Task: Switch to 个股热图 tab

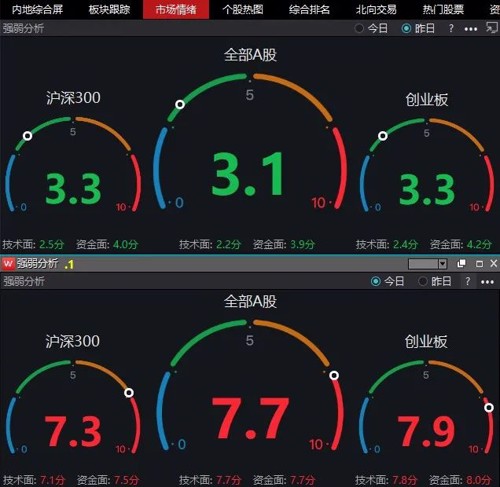Action: point(243,10)
